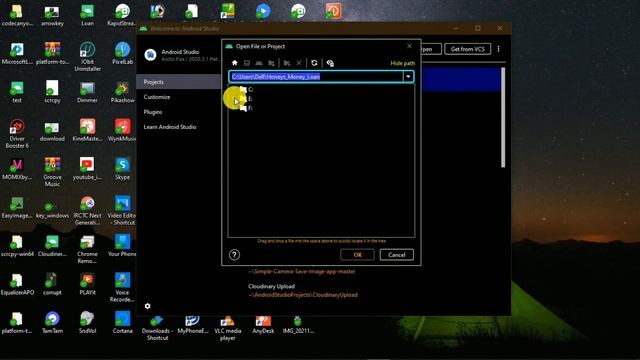Open the Dimmer desktop icon

(x=87, y=92)
